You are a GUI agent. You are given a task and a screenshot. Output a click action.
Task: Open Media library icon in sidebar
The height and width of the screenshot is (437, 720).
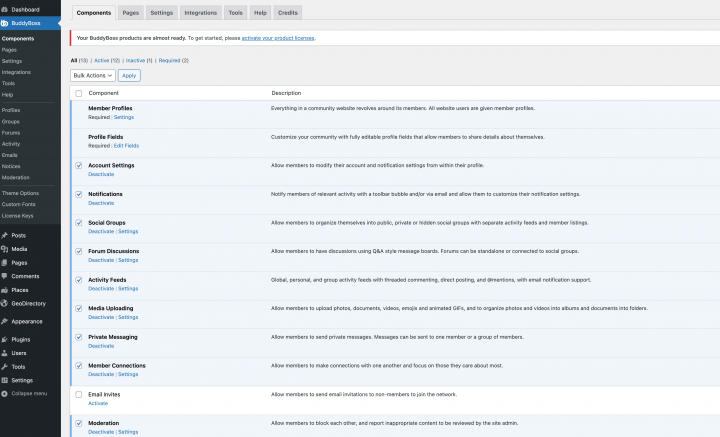click(5, 248)
